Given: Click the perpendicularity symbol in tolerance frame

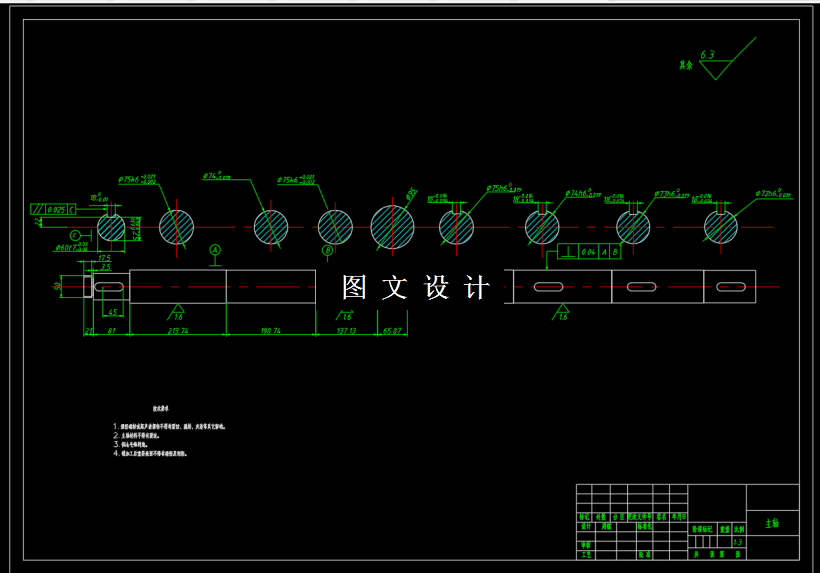Looking at the screenshot, I should coord(568,252).
